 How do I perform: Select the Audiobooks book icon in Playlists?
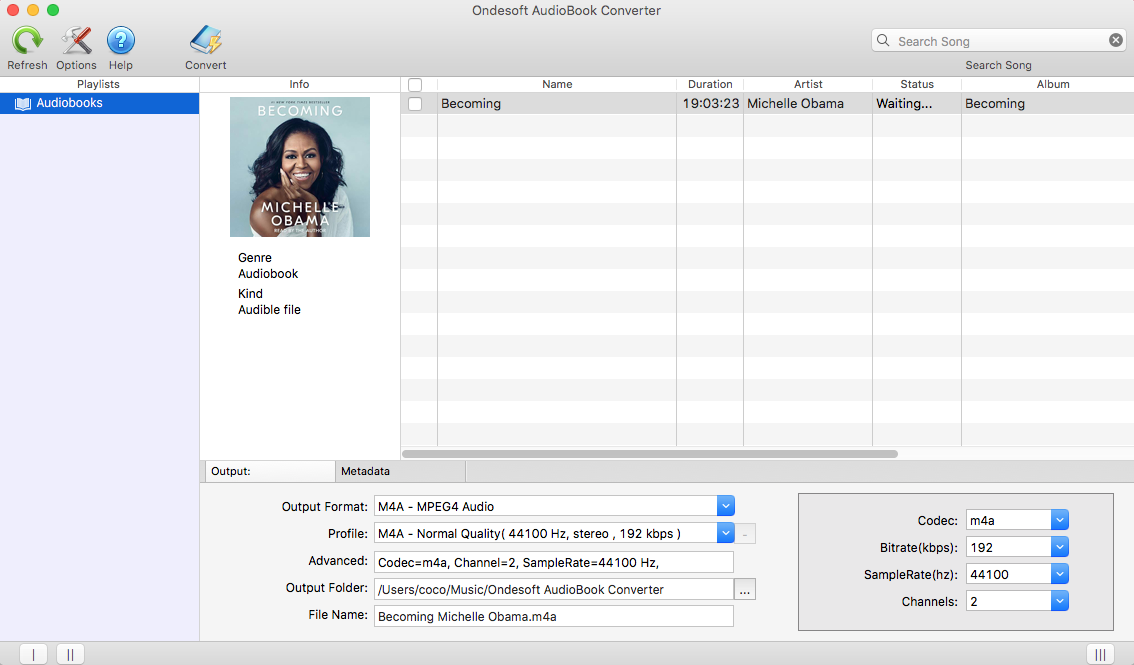[23, 103]
